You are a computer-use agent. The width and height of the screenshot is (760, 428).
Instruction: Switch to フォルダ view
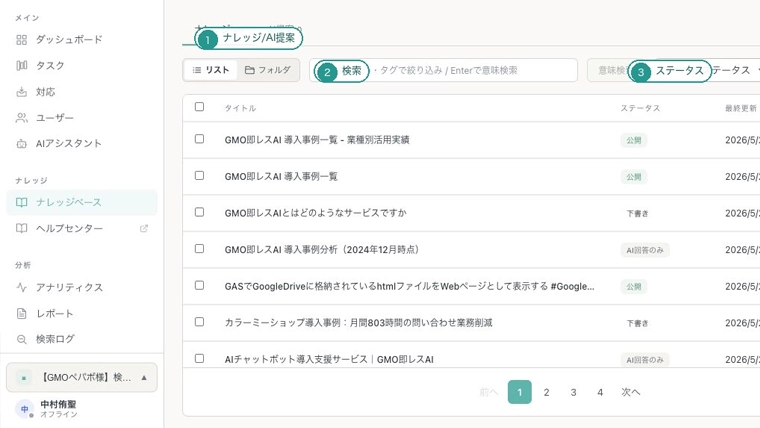pos(268,70)
